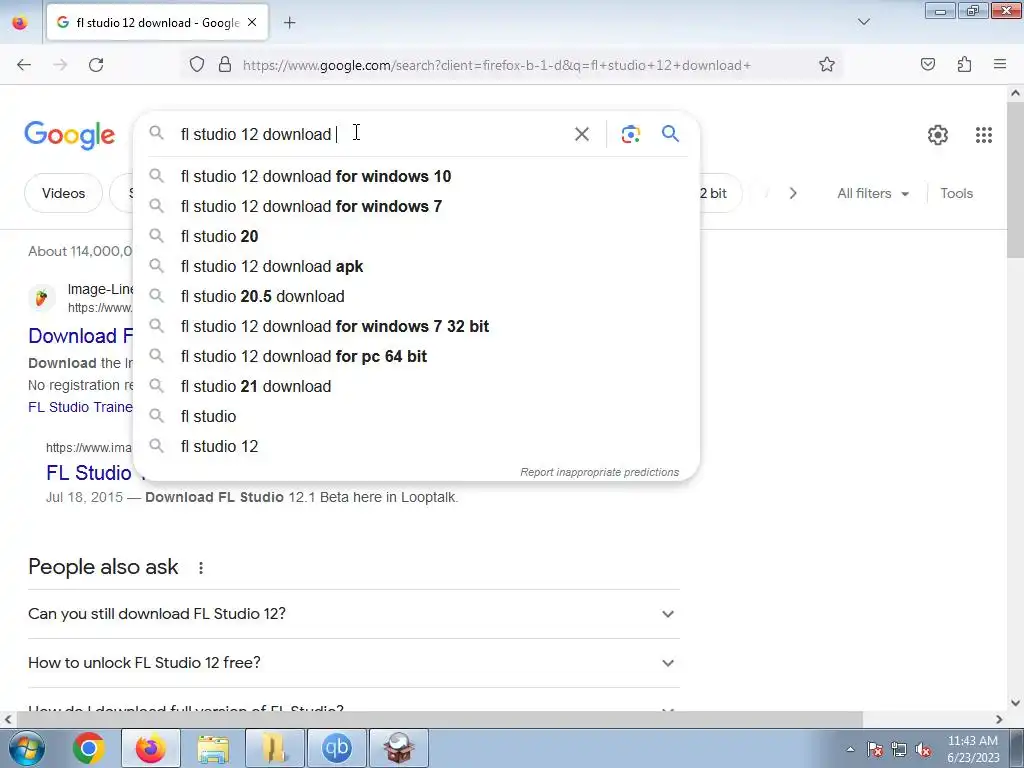Click the horizontal scrollbar right arrow
1024x768 pixels.
[x=999, y=719]
